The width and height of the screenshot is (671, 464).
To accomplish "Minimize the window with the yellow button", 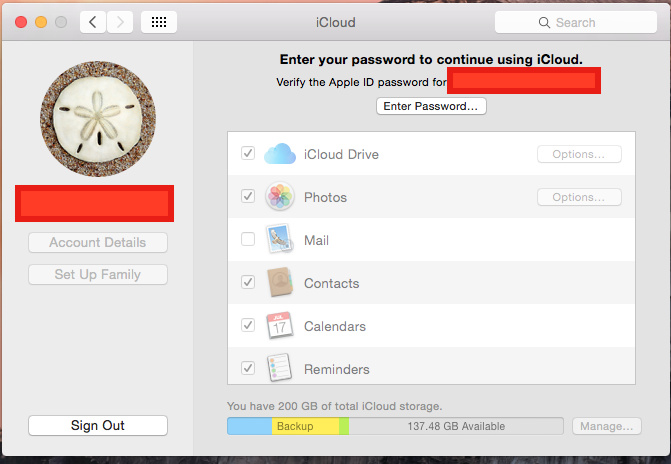I will tap(41, 22).
